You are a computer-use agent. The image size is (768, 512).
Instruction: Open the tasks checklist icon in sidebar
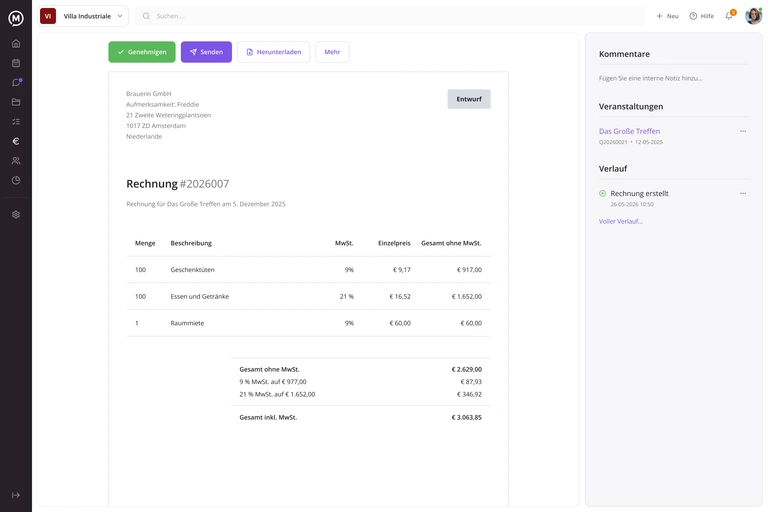click(x=16, y=122)
